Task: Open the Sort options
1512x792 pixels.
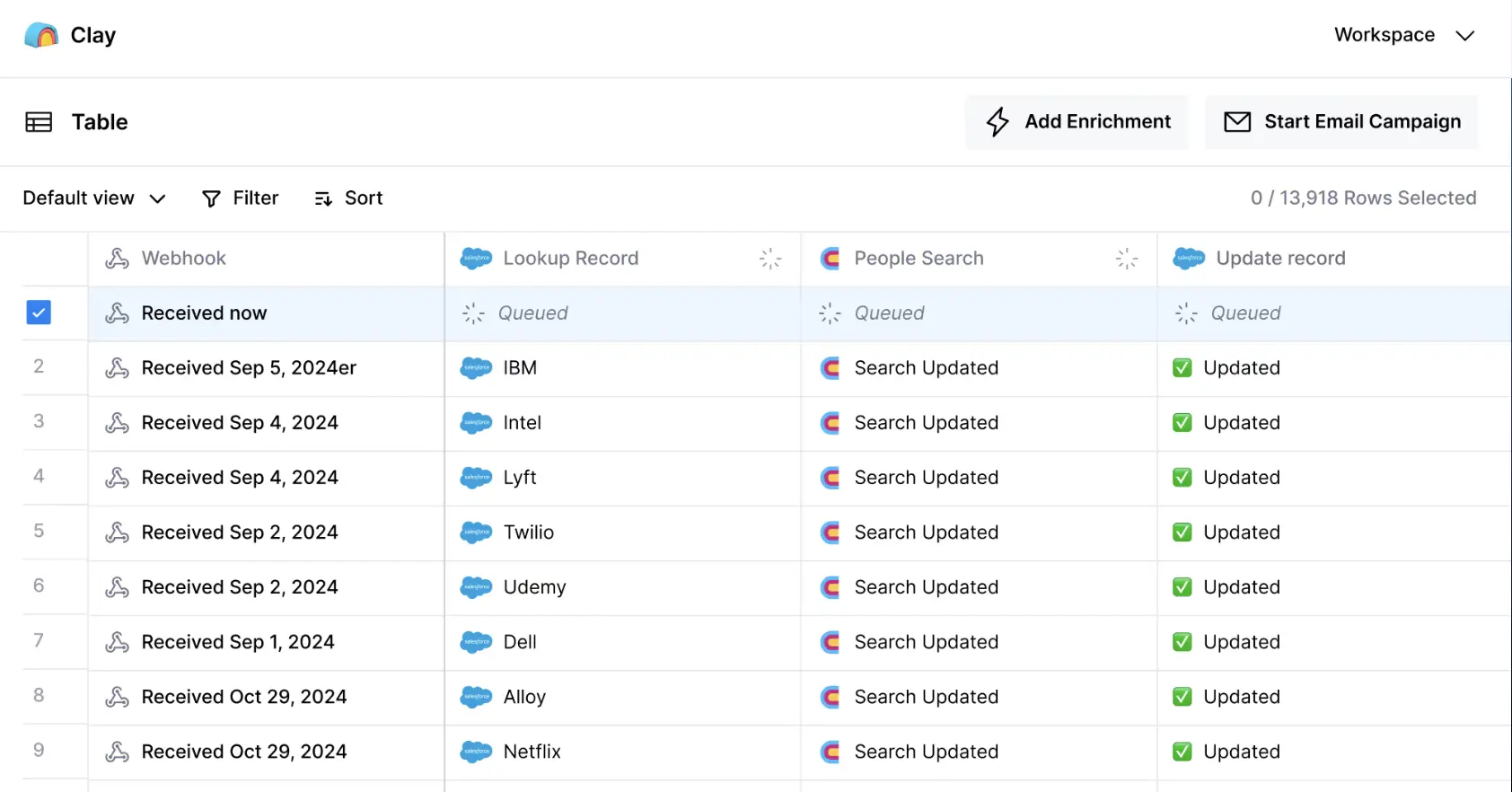Action: (348, 198)
